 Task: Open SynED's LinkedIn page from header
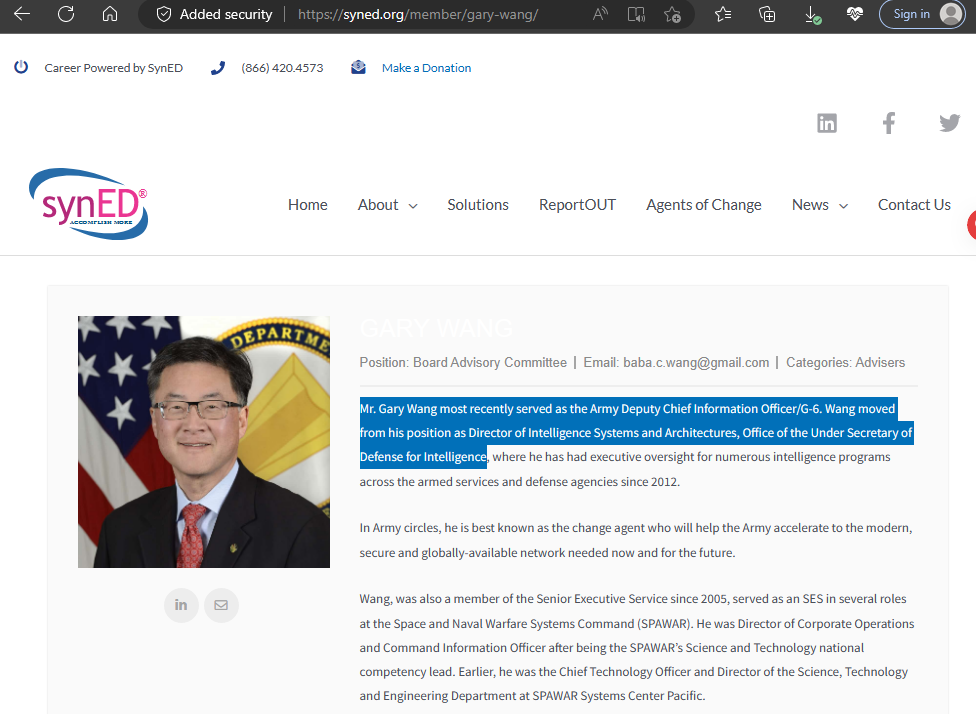827,123
